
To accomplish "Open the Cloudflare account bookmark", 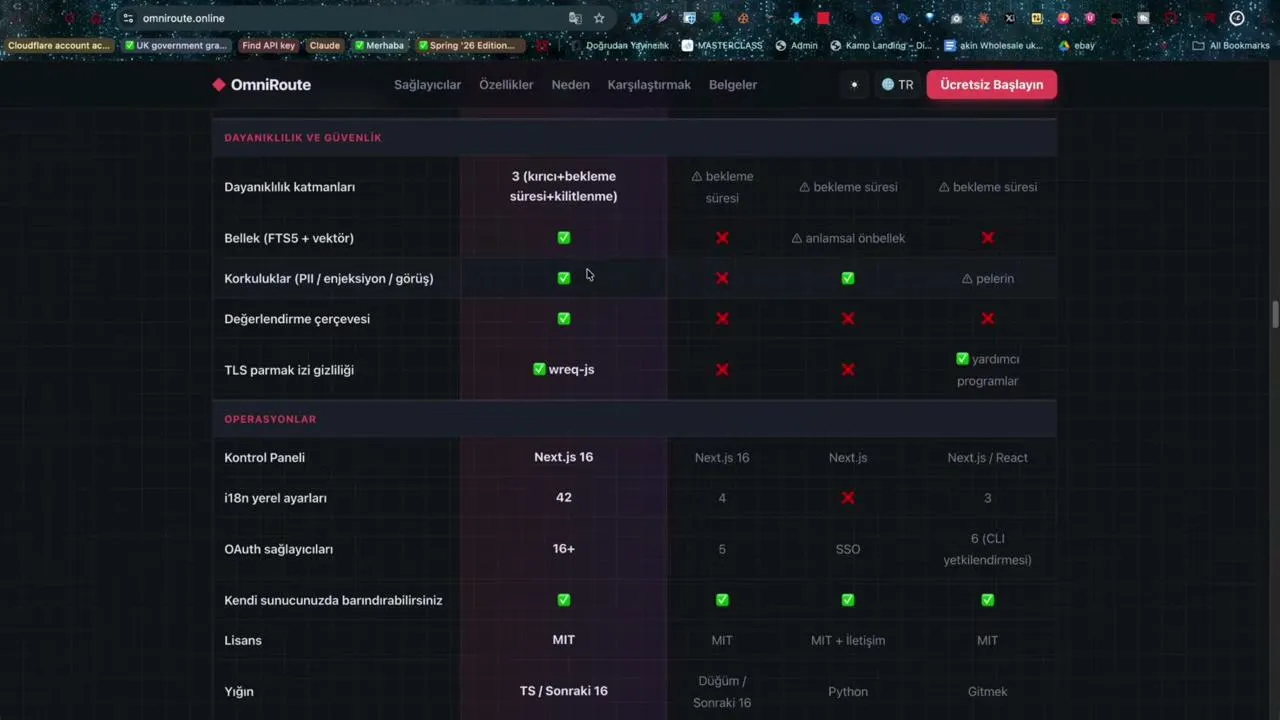I will 59,45.
